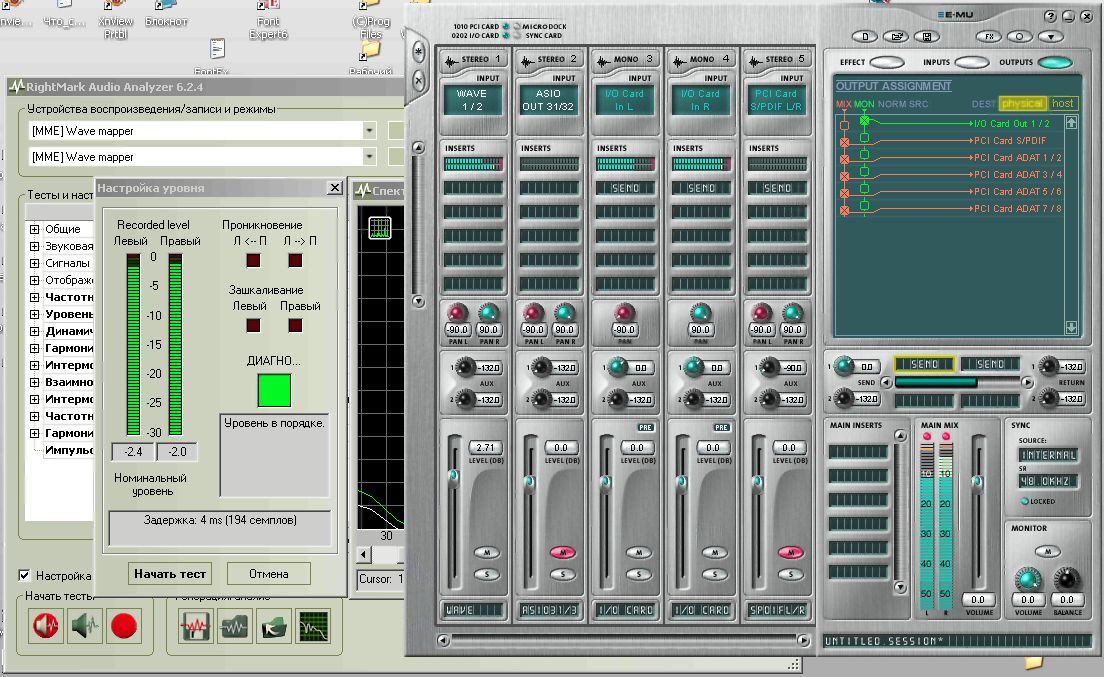The width and height of the screenshot is (1104, 677).
Task: Unmute the SPDIF L/R channel strip
Action: pos(791,552)
